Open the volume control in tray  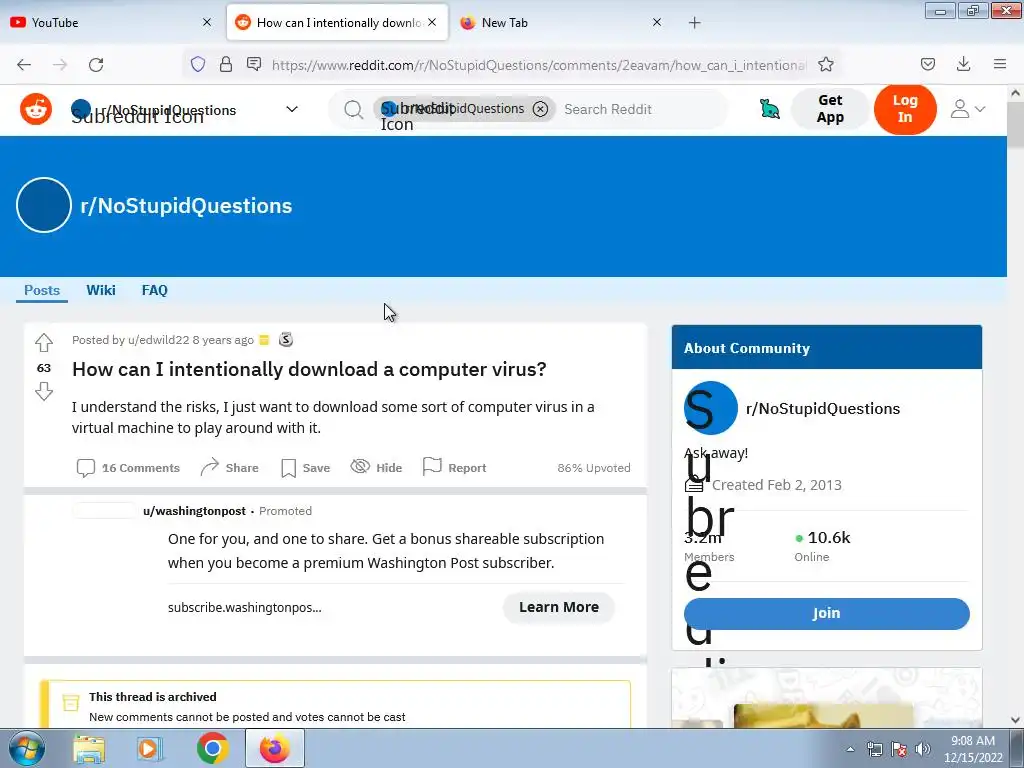pyautogui.click(x=923, y=749)
